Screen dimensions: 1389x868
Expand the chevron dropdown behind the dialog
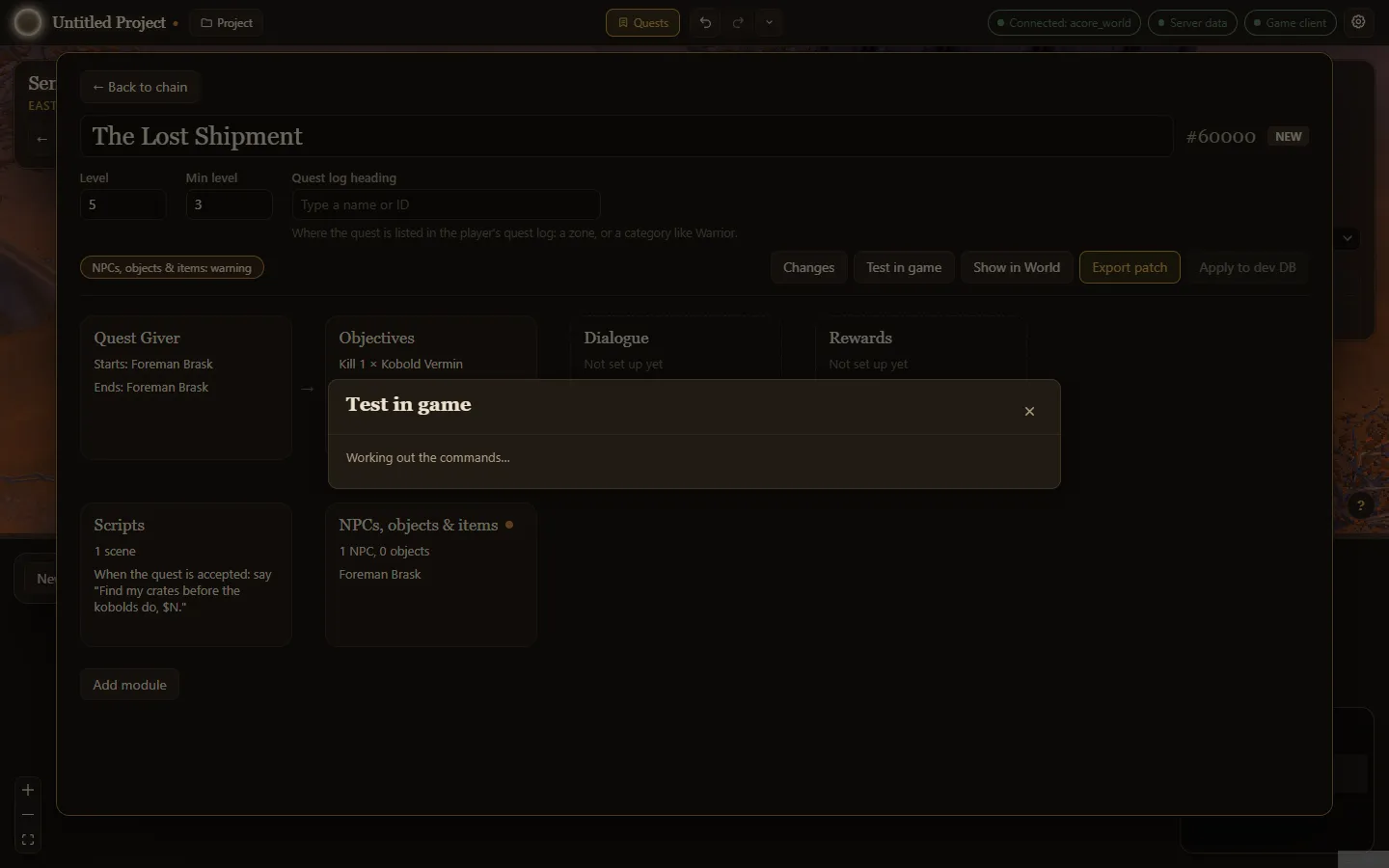1348,237
